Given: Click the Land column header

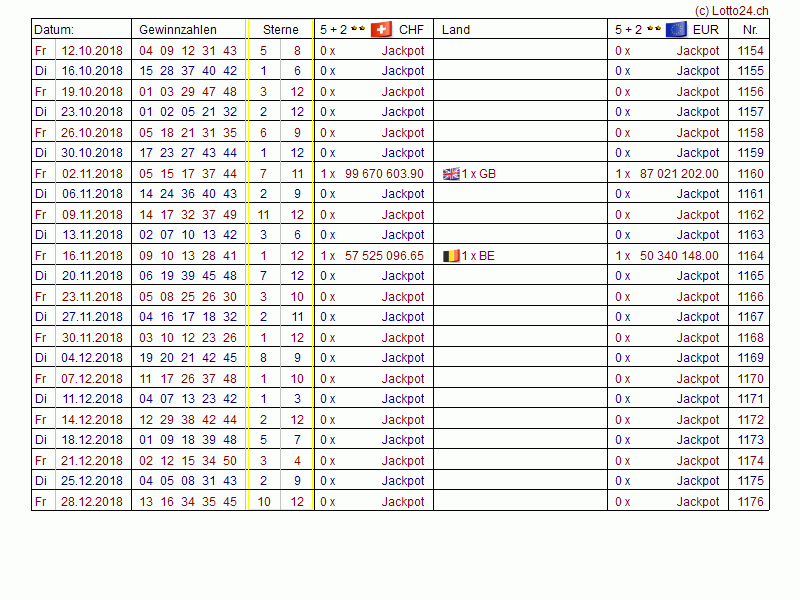Looking at the screenshot, I should pos(456,30).
